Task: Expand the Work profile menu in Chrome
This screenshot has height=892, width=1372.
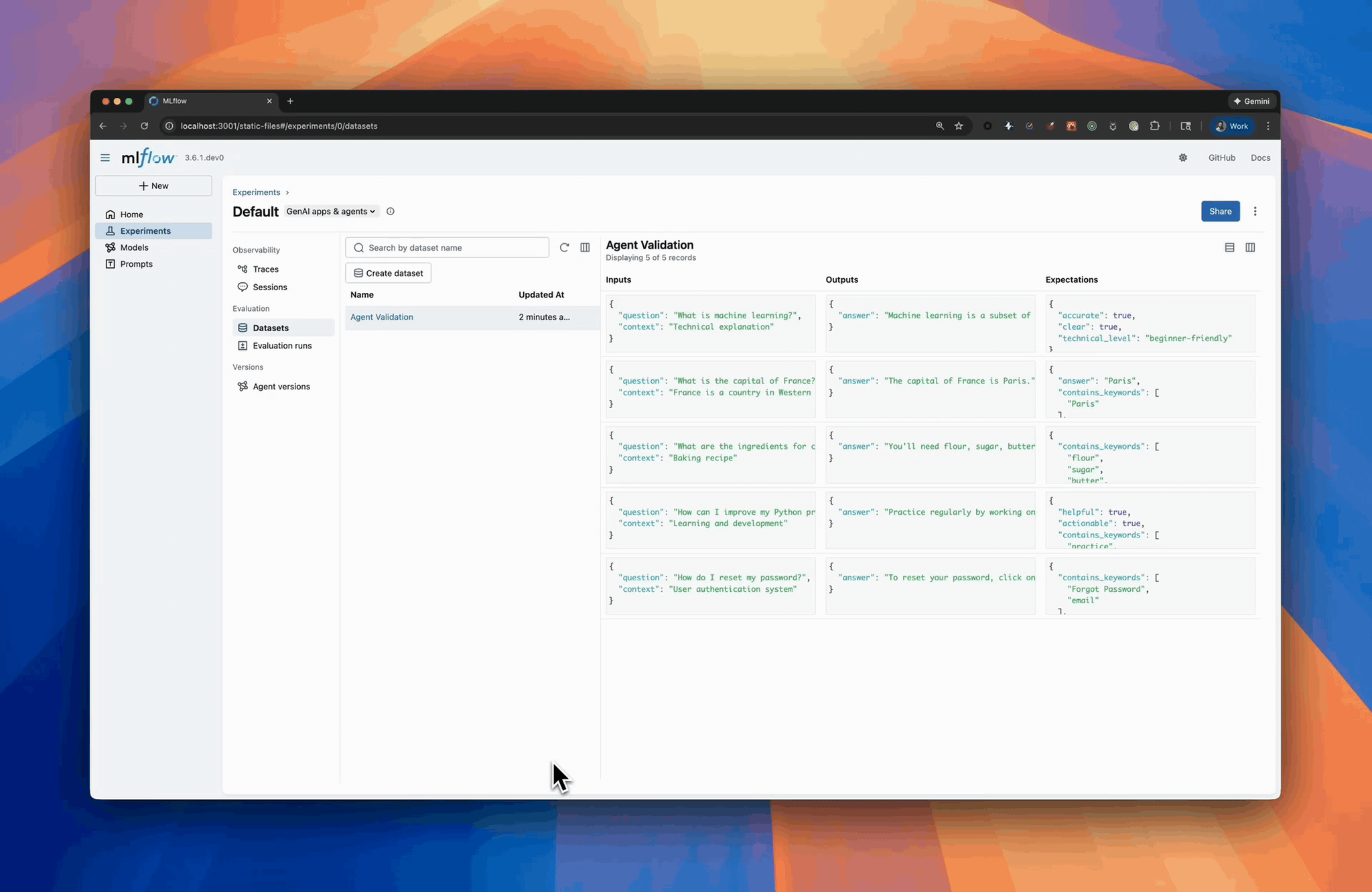Action: click(1232, 126)
